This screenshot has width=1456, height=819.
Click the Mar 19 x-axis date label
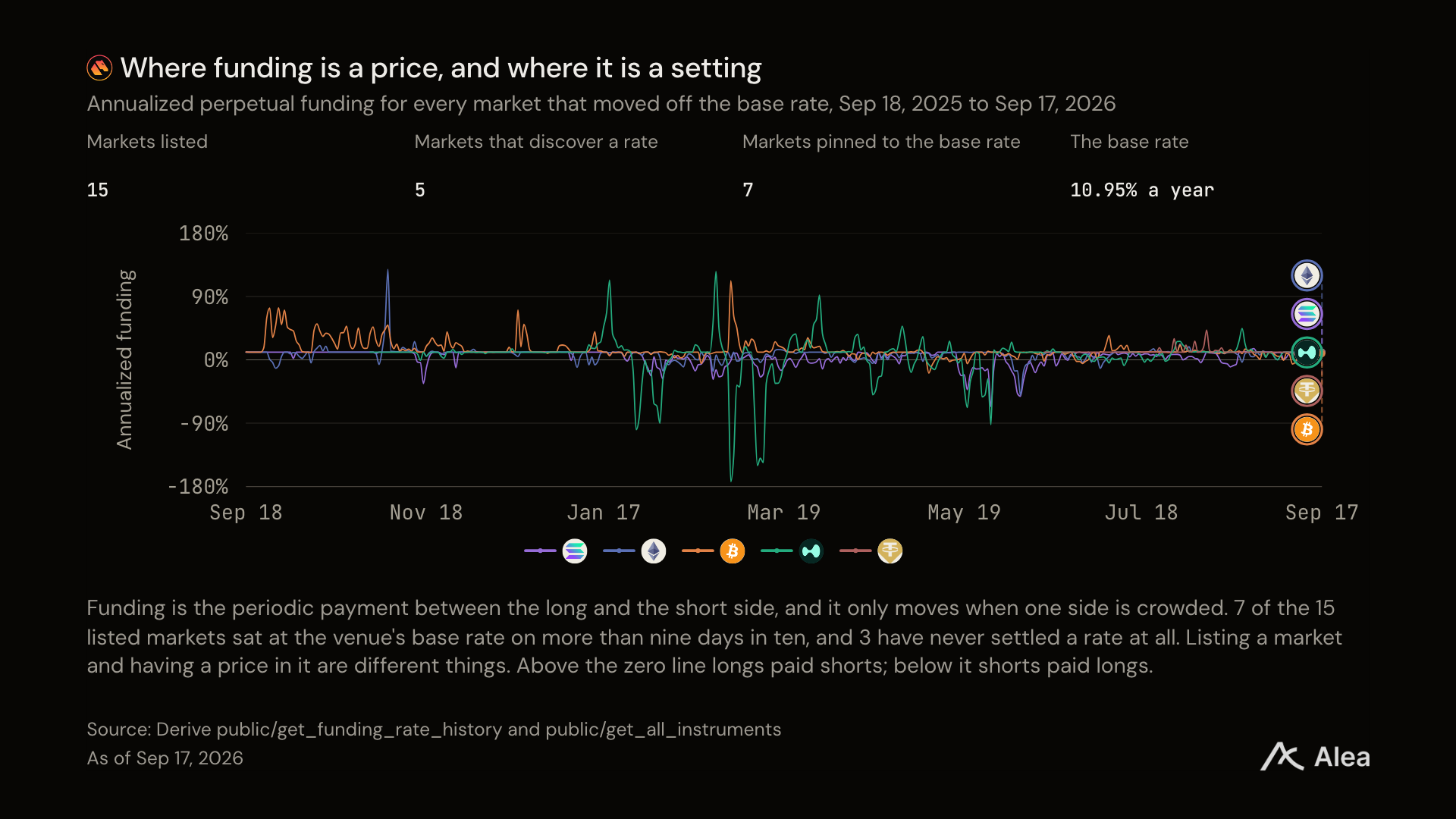coord(783,513)
